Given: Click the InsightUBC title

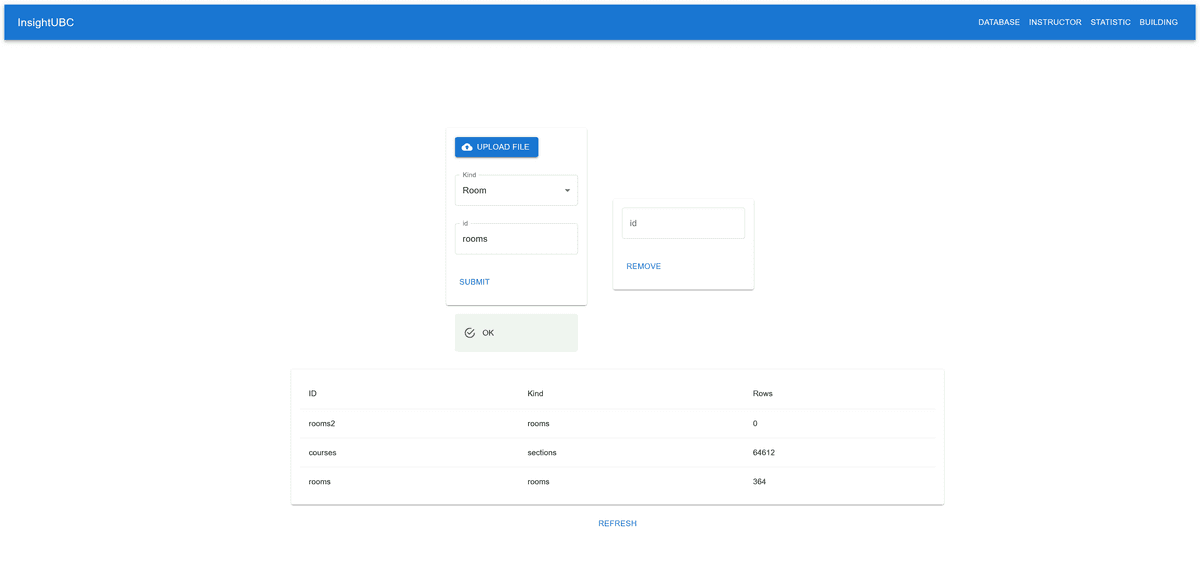Looking at the screenshot, I should coord(46,22).
